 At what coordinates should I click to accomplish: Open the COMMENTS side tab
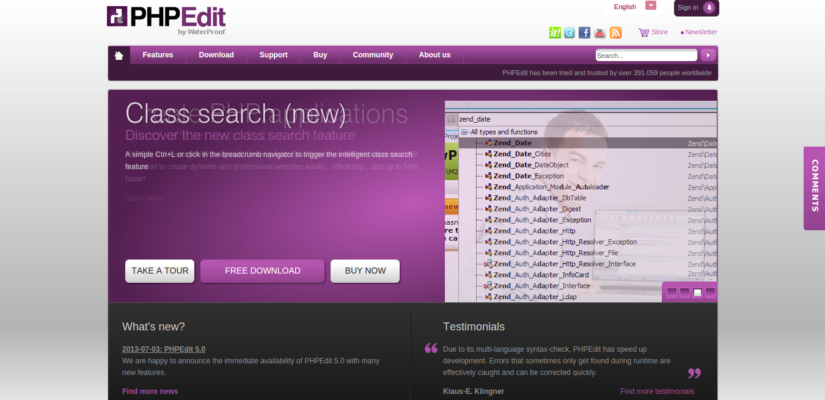pos(814,188)
